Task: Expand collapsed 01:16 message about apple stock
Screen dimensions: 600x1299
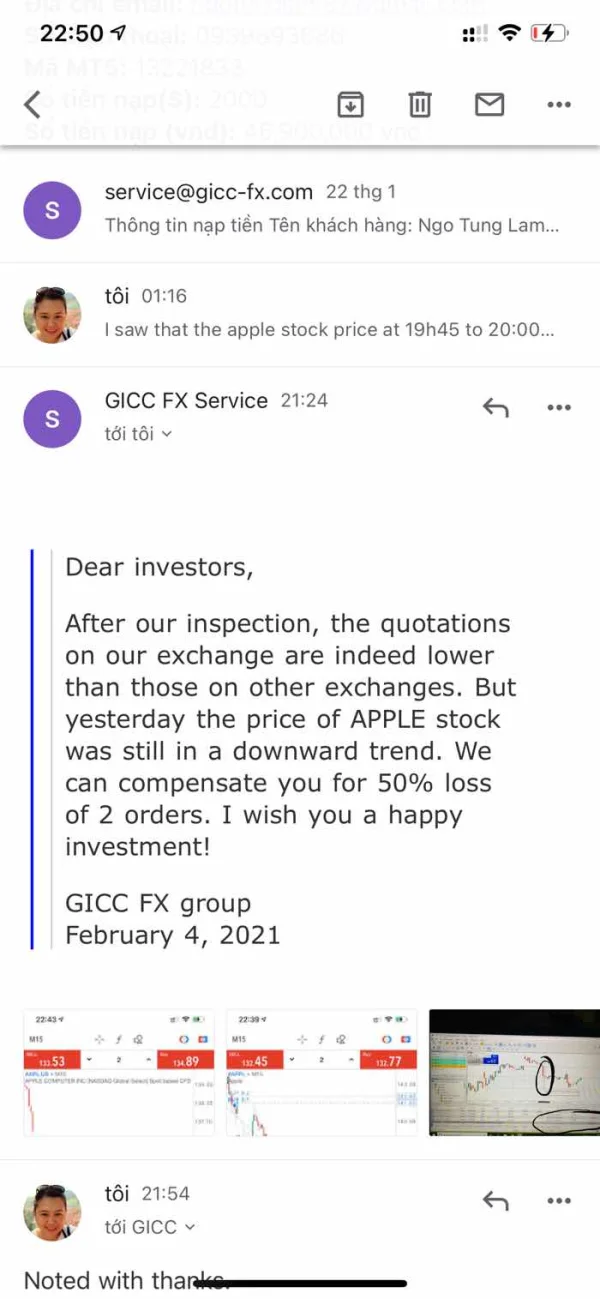Action: tap(330, 313)
